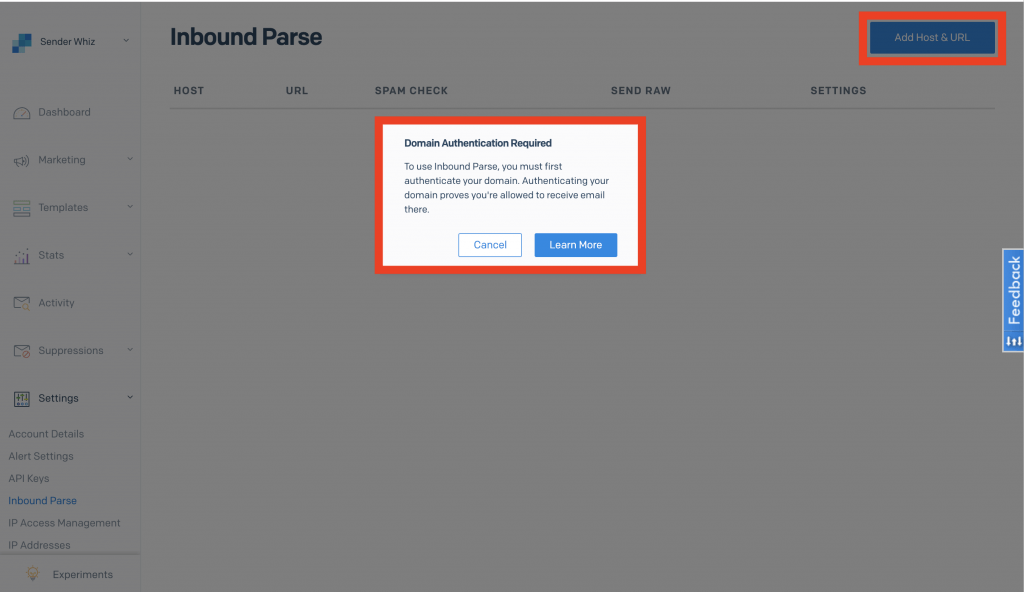The width and height of the screenshot is (1024, 592).
Task: Open the Feedback side tab
Action: coord(1013,300)
